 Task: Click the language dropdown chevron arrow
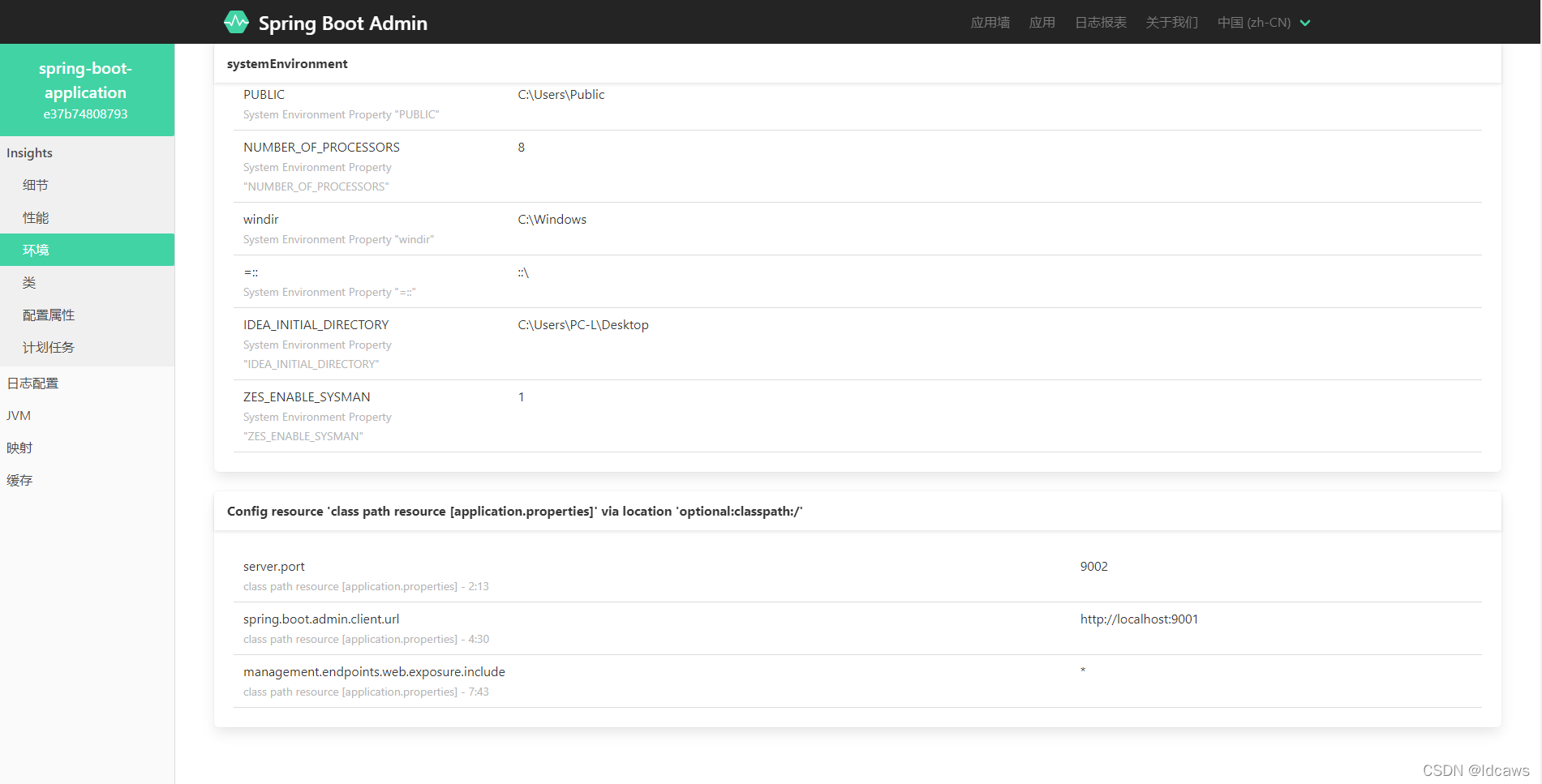point(1305,23)
